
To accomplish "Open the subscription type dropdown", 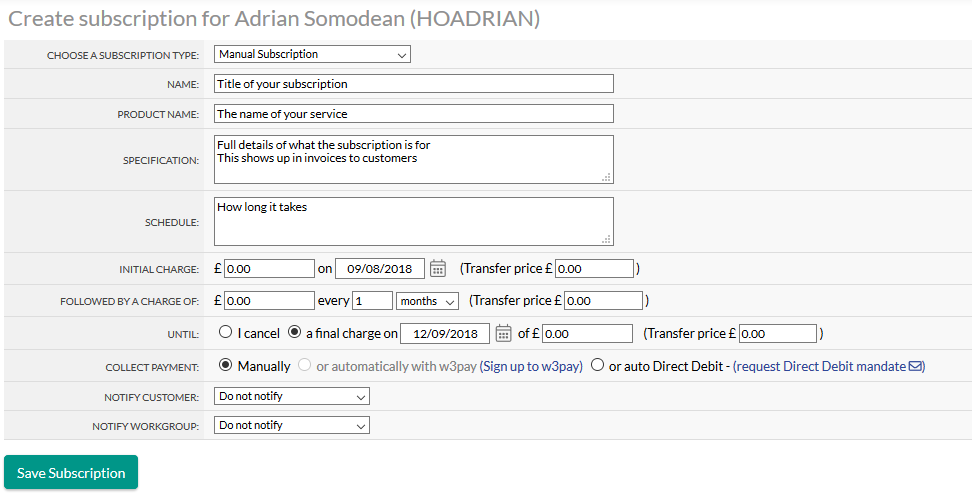I will [312, 54].
